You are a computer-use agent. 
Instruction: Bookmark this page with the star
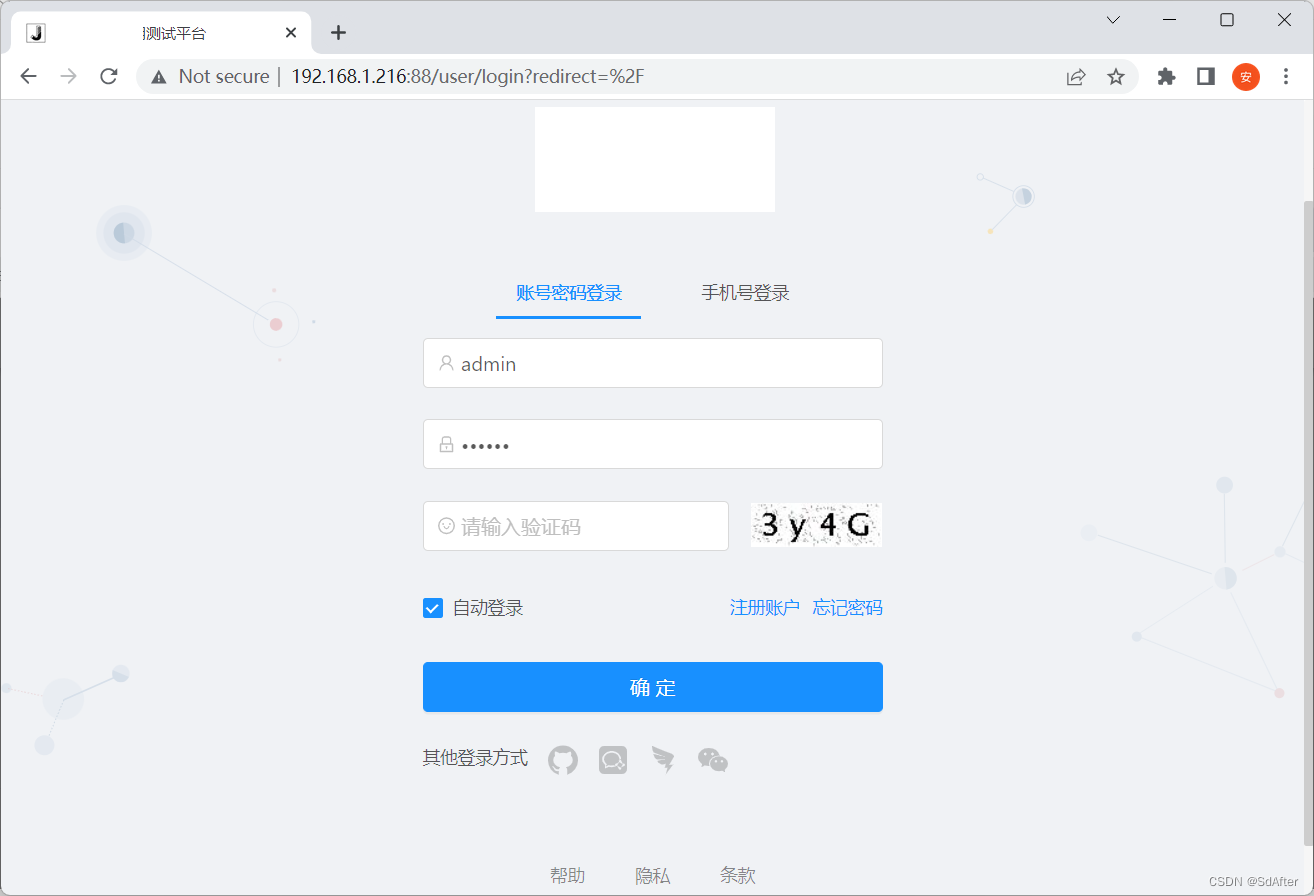[x=1116, y=76]
